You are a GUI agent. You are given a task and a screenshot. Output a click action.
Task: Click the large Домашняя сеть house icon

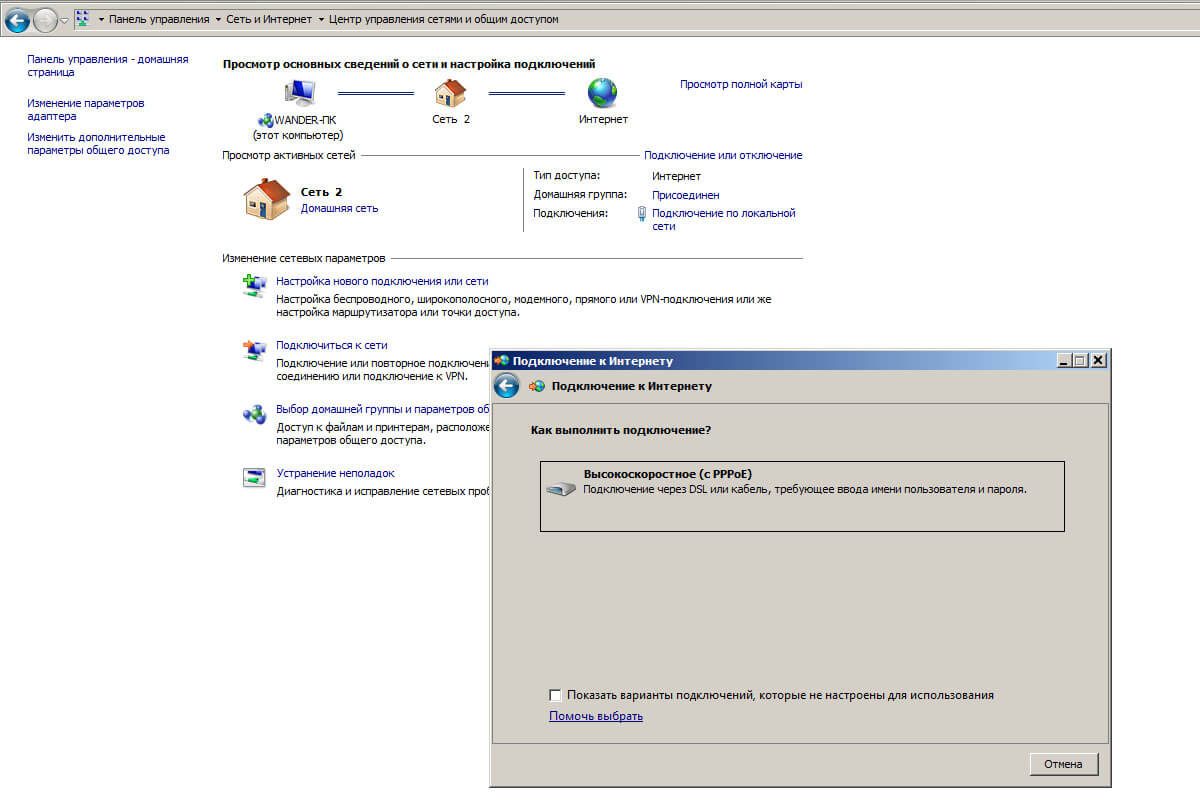[267, 199]
